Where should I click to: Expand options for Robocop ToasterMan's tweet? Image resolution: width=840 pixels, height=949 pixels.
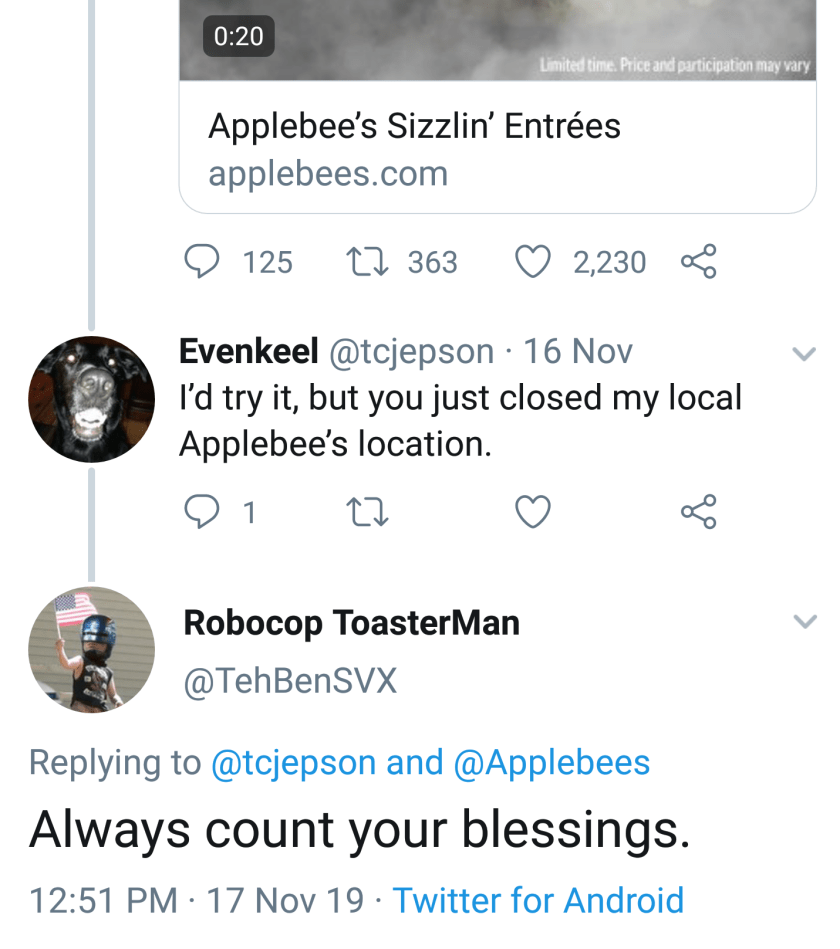pyautogui.click(x=804, y=622)
